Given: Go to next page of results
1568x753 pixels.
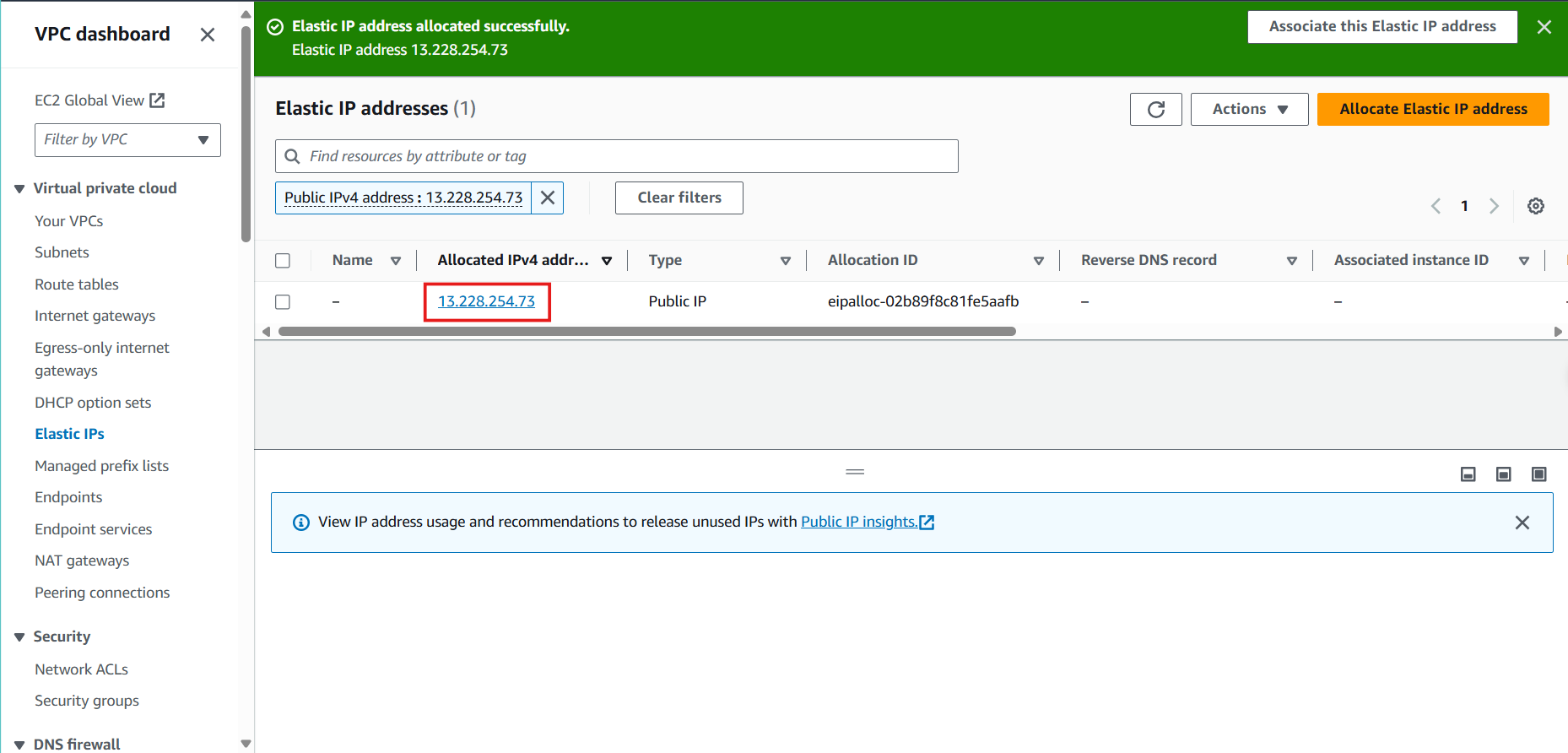Looking at the screenshot, I should point(1494,206).
